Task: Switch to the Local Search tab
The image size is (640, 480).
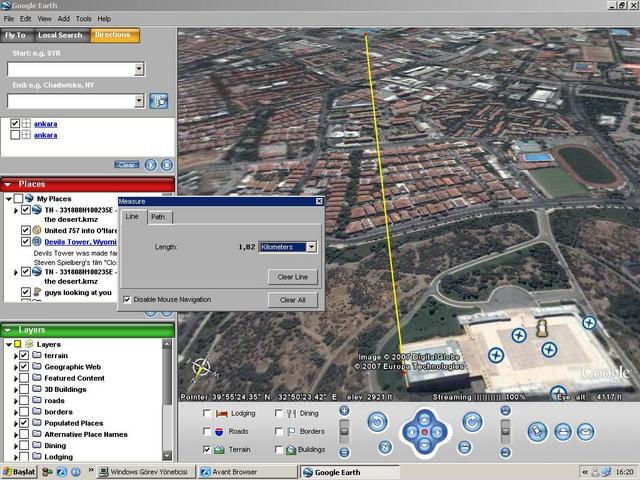Action: (60, 35)
